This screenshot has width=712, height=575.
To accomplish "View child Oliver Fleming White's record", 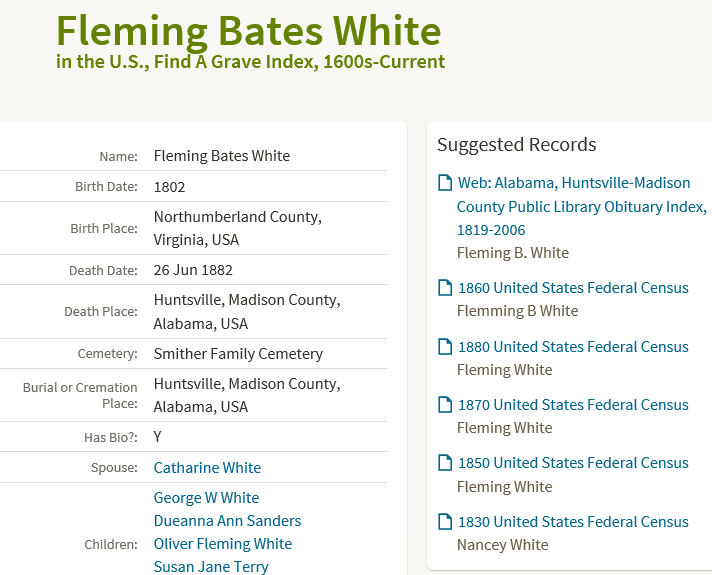I will click(x=222, y=544).
